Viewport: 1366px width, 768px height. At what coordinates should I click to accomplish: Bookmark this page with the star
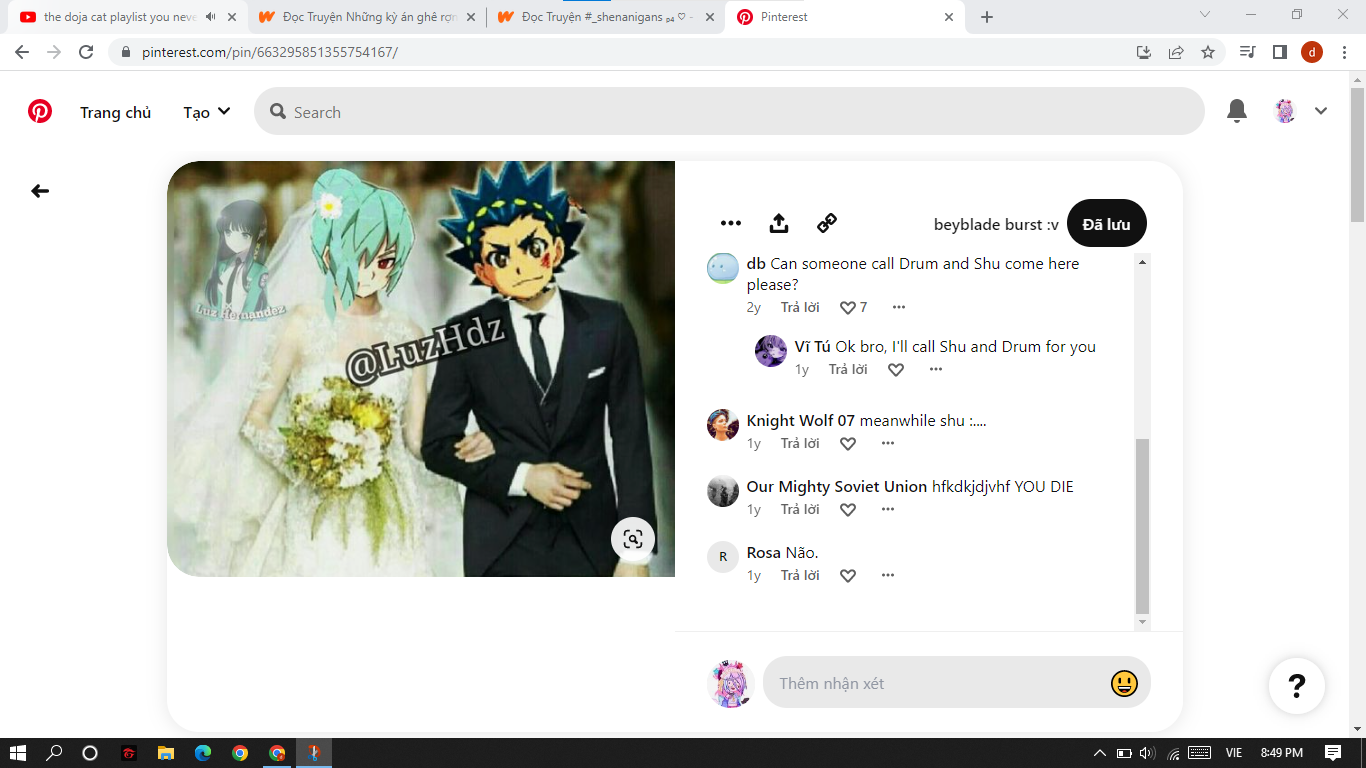tap(1208, 52)
